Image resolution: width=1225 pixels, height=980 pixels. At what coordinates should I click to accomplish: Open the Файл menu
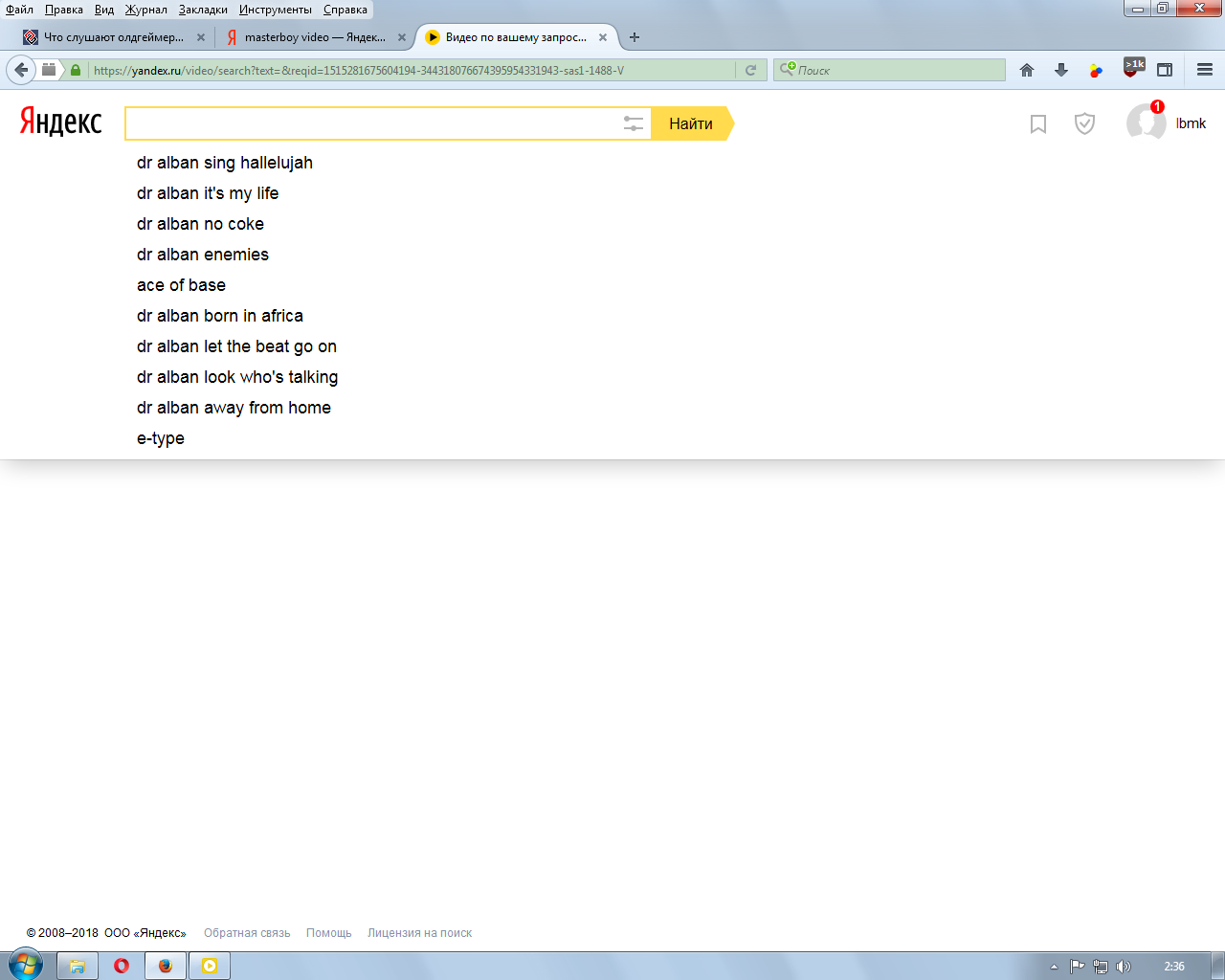click(19, 10)
